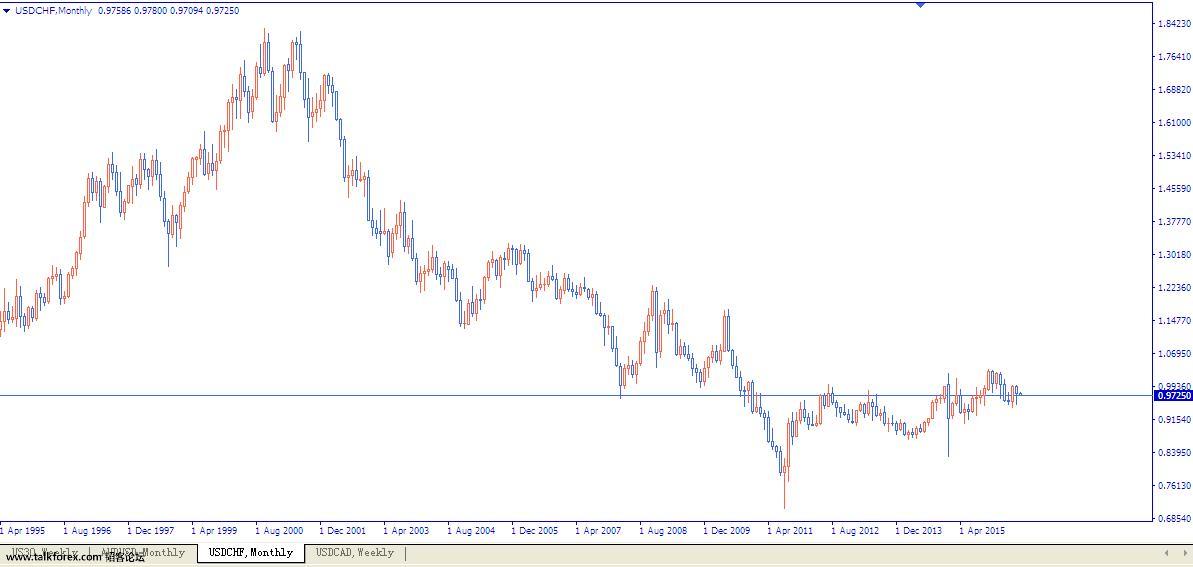The height and width of the screenshot is (567, 1193).
Task: Click the 1 Apr 2011 date label
Action: (x=791, y=530)
